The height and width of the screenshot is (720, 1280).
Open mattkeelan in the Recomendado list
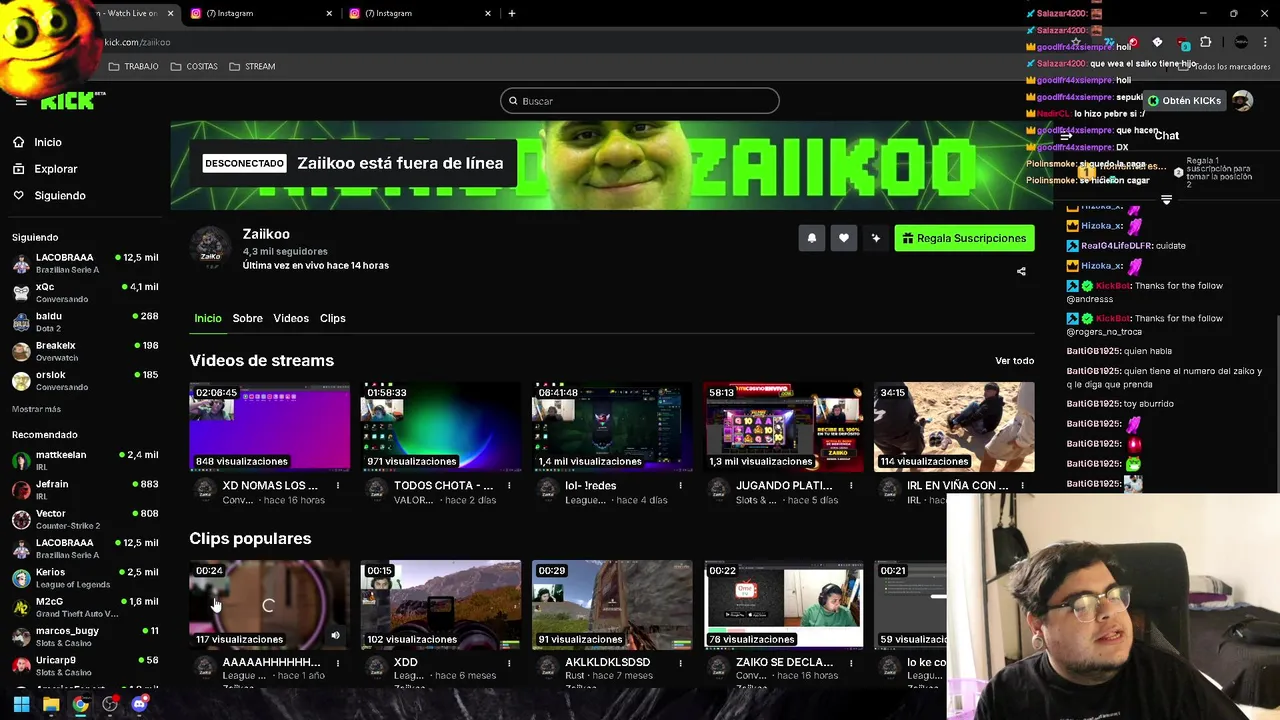(x=85, y=460)
